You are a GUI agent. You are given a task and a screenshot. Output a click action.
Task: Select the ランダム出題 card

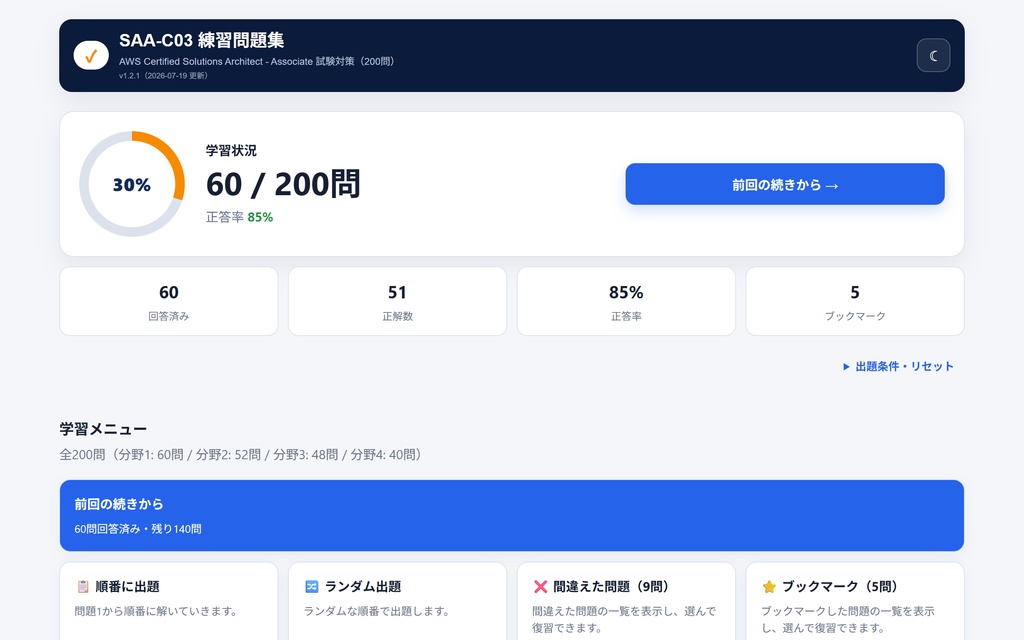(397, 601)
